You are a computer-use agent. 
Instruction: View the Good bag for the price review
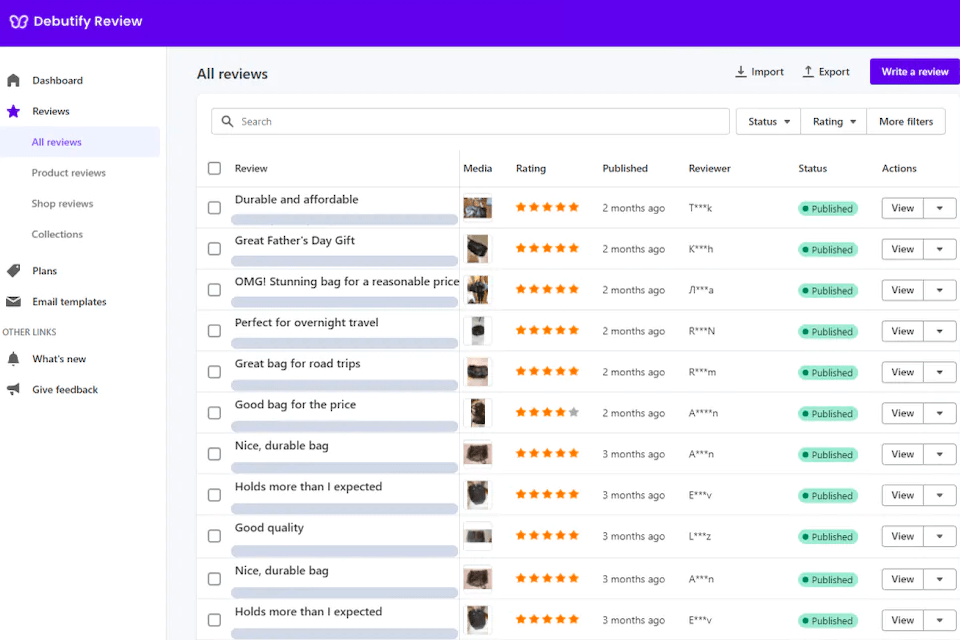click(902, 413)
